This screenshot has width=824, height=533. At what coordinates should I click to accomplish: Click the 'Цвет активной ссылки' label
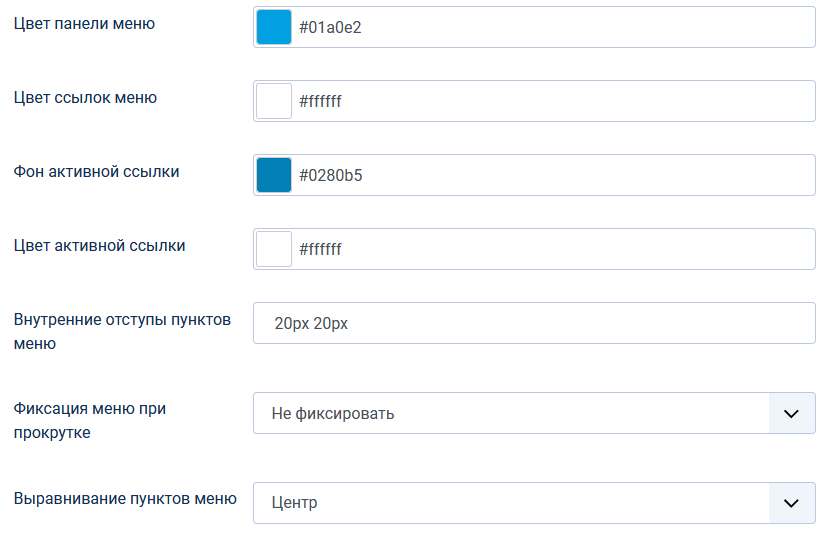point(99,245)
